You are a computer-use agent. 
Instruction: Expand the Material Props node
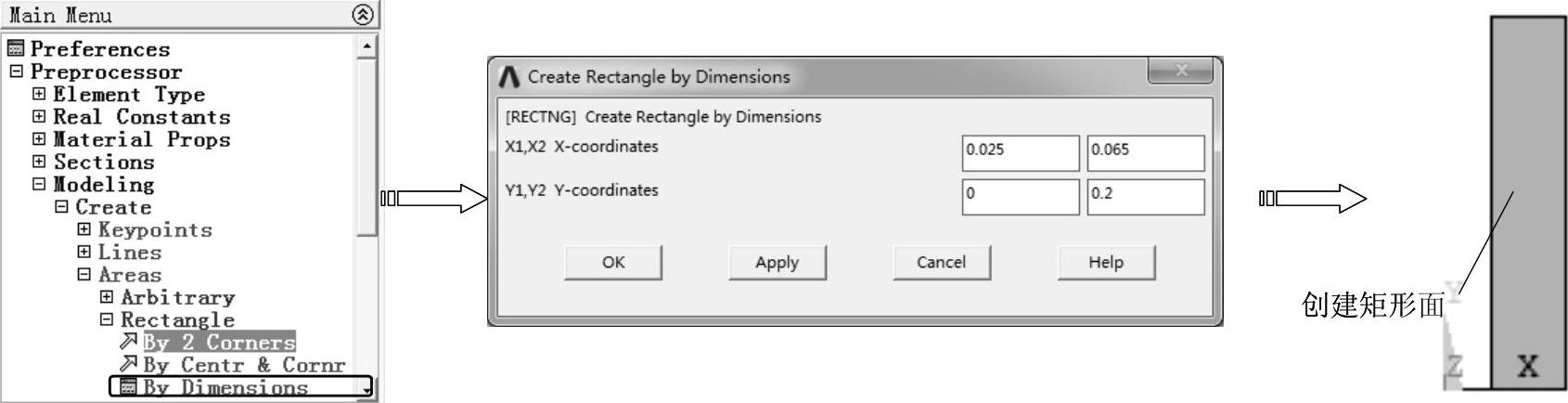click(39, 139)
